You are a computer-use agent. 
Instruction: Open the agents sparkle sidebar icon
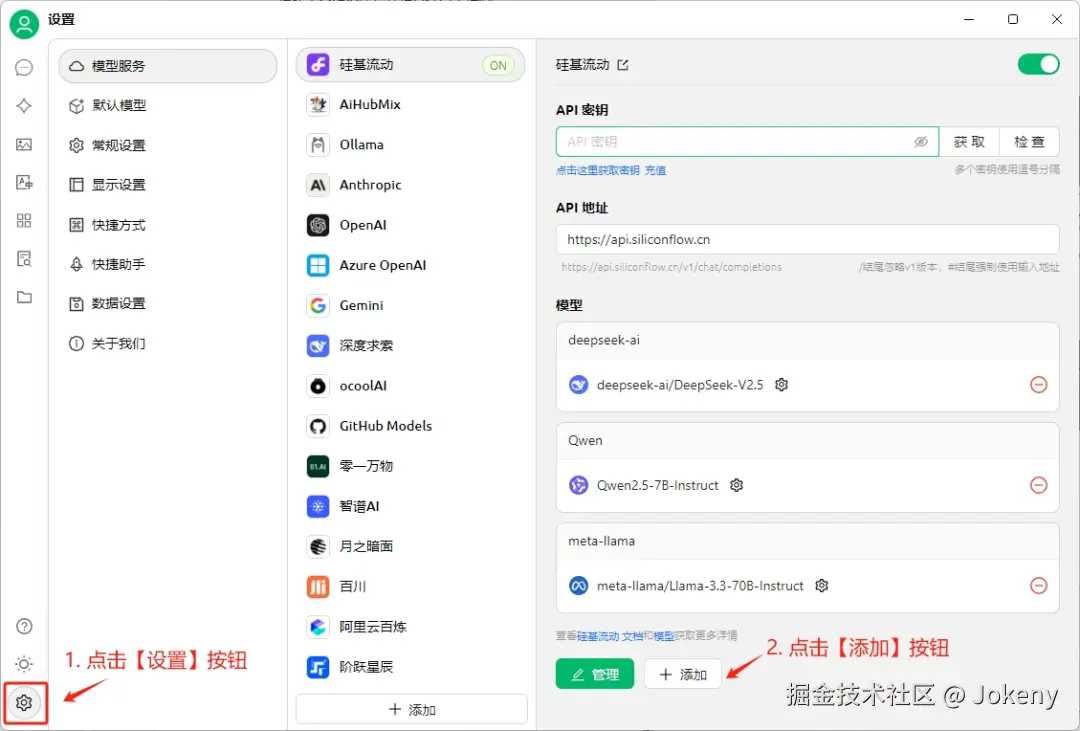24,105
